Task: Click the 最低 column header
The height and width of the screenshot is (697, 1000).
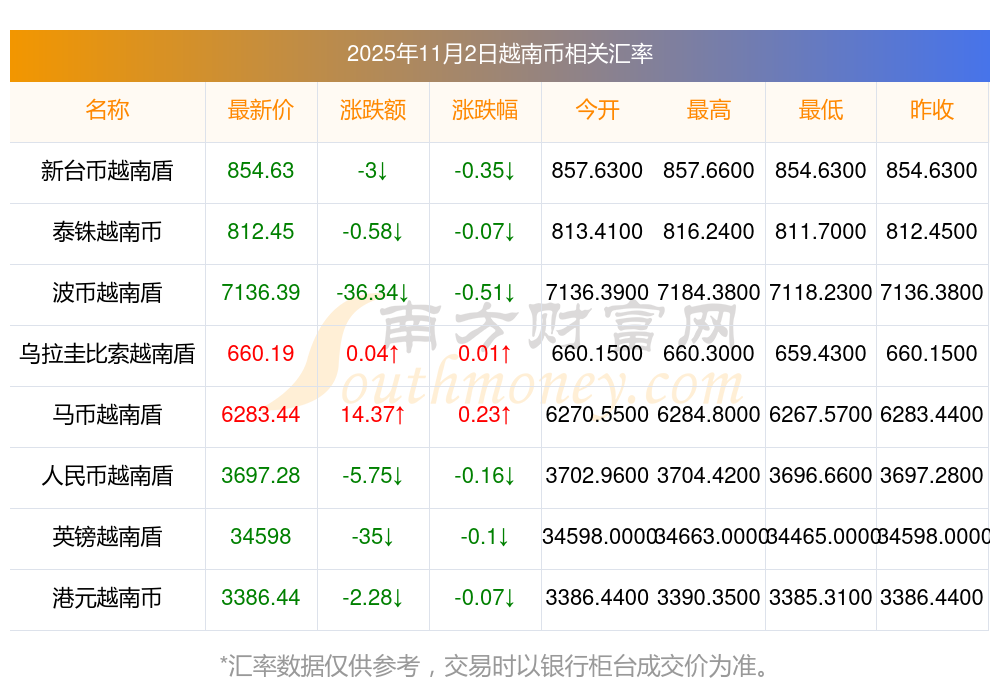Action: tap(820, 110)
